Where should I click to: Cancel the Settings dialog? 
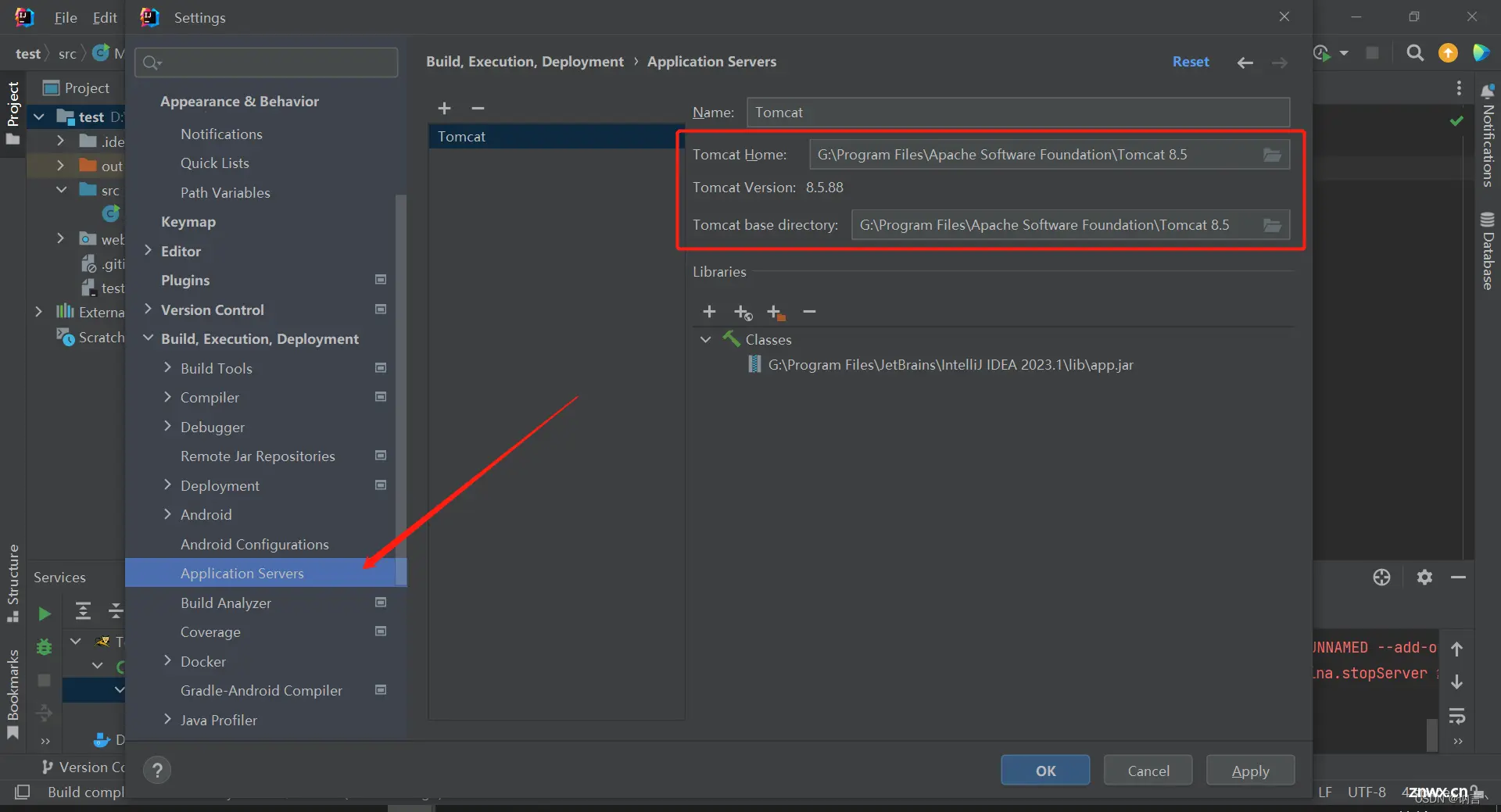1148,771
